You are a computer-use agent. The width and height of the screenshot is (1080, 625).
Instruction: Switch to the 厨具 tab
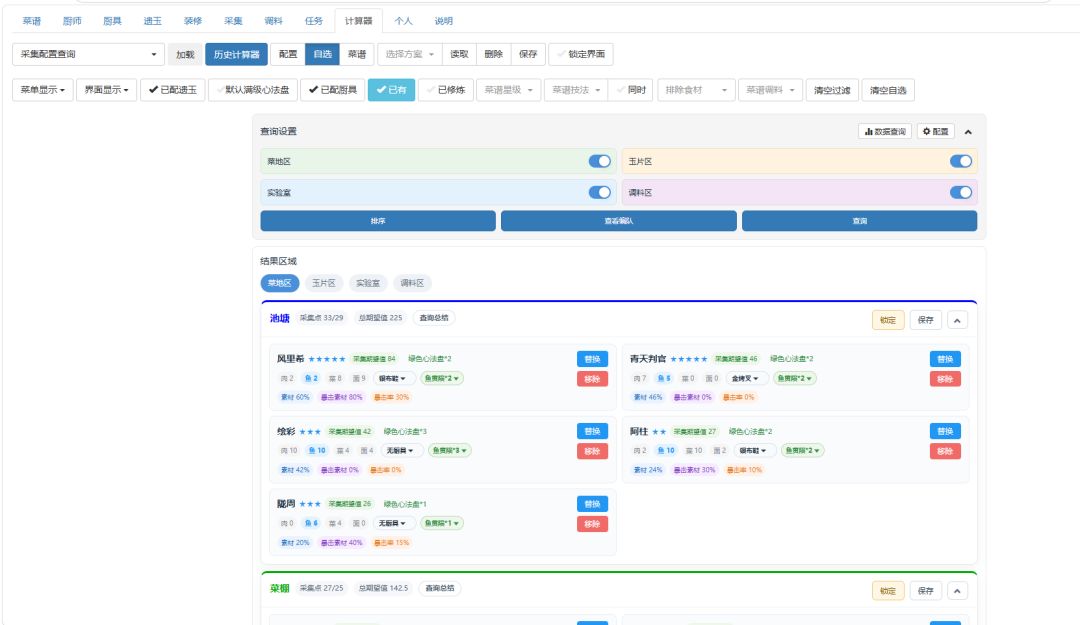[112, 21]
